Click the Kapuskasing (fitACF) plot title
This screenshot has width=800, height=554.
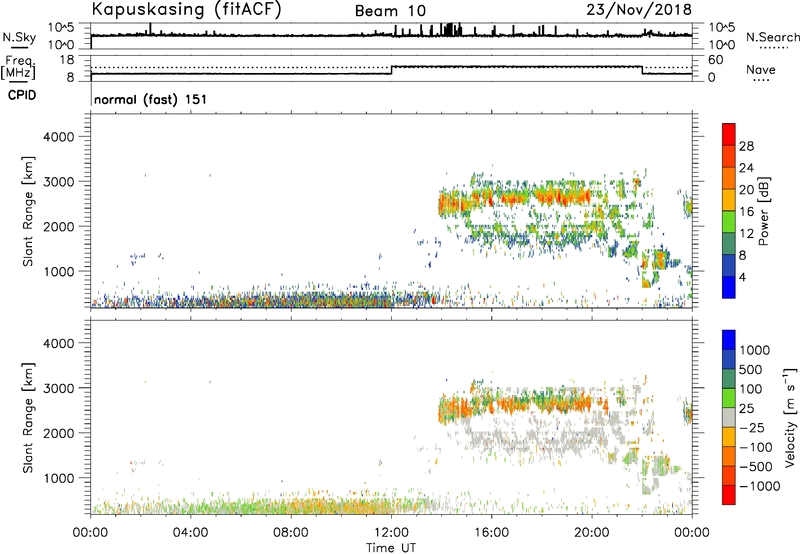(186, 9)
